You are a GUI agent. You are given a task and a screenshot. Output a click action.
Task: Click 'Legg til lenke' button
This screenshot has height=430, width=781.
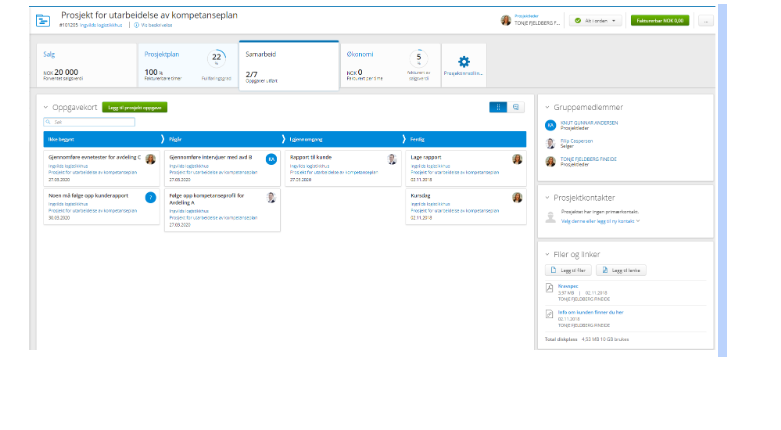click(621, 271)
